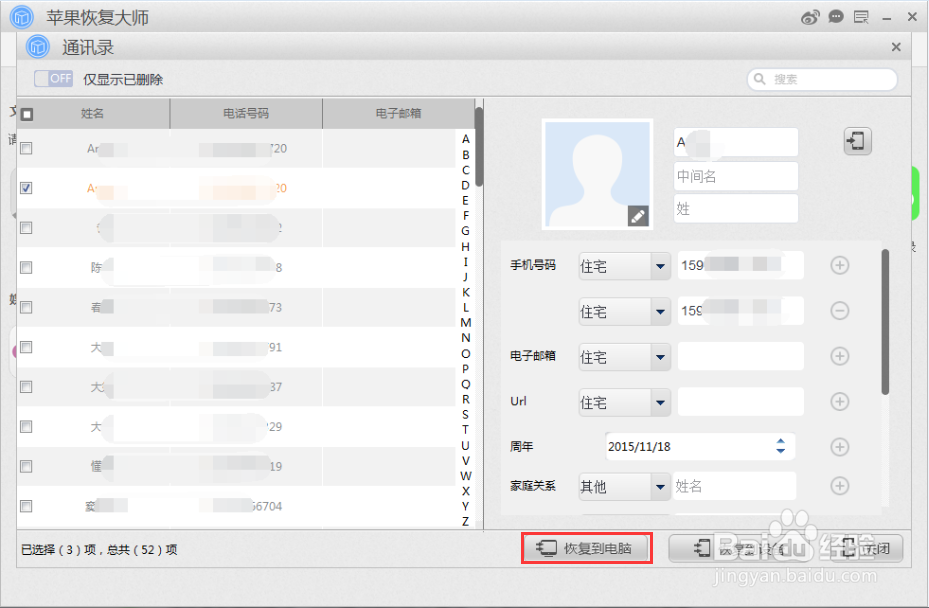Check the first contact row ending 720
Viewport: 929px width, 608px height.
tap(26, 148)
